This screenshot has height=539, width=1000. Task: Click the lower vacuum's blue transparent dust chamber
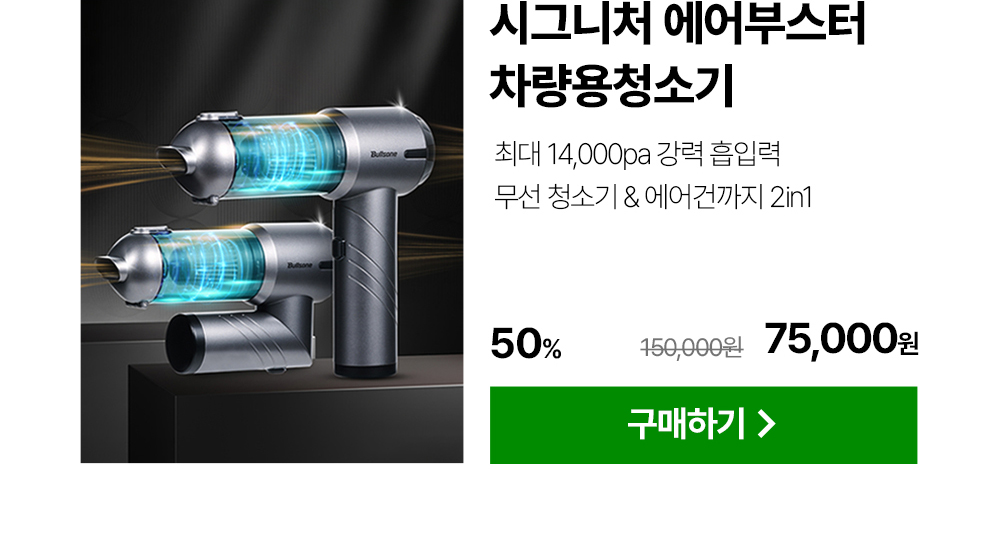pos(210,263)
